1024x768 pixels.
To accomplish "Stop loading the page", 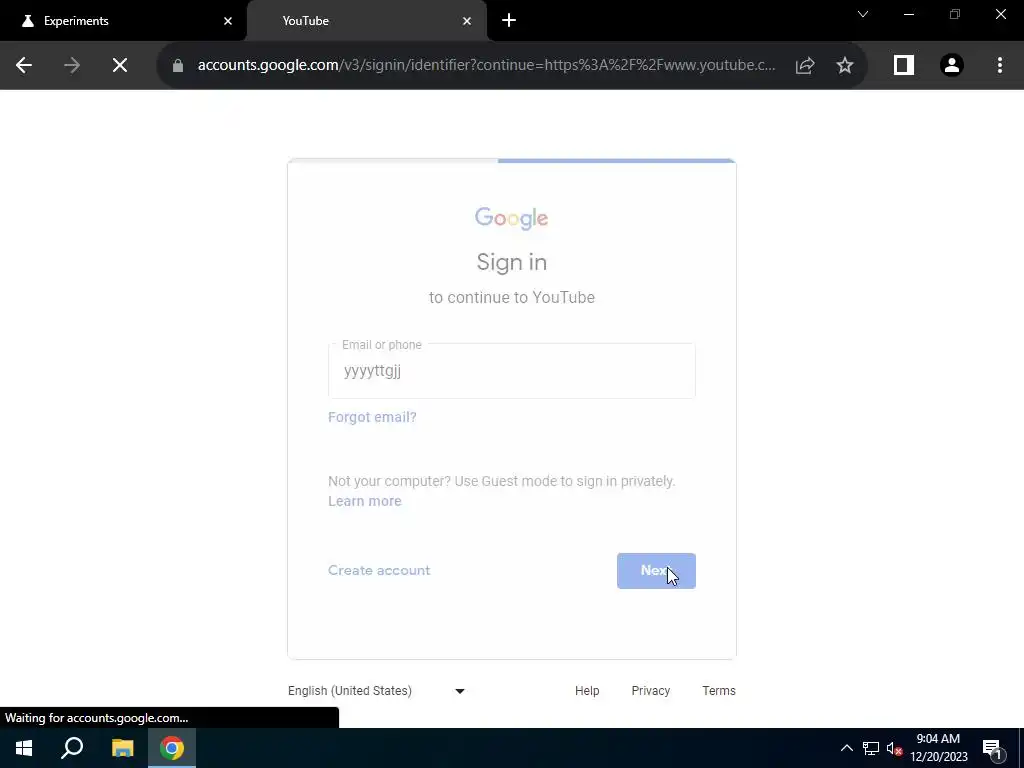I will tap(120, 65).
